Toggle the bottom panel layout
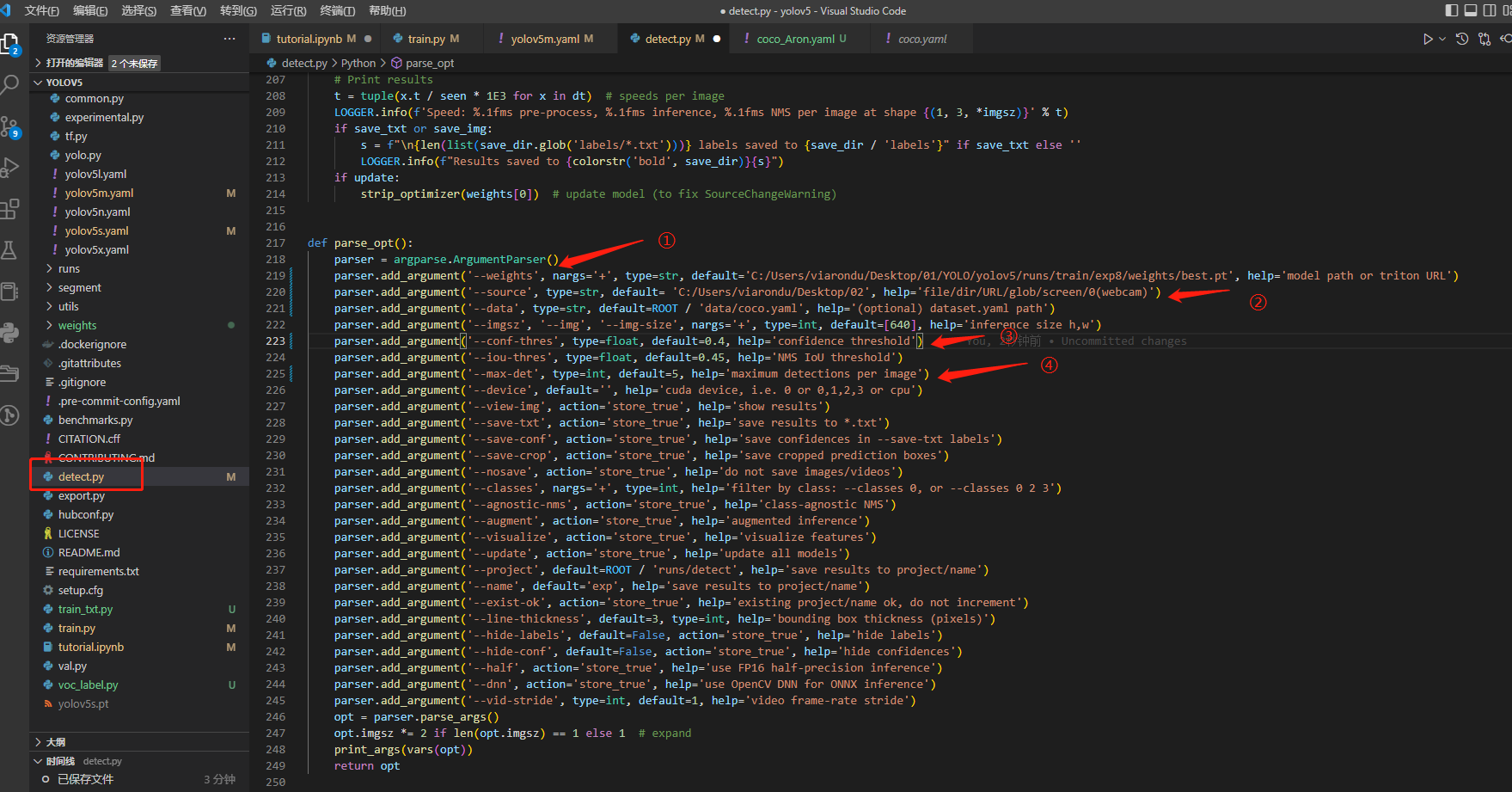The width and height of the screenshot is (1512, 792). [x=1471, y=10]
